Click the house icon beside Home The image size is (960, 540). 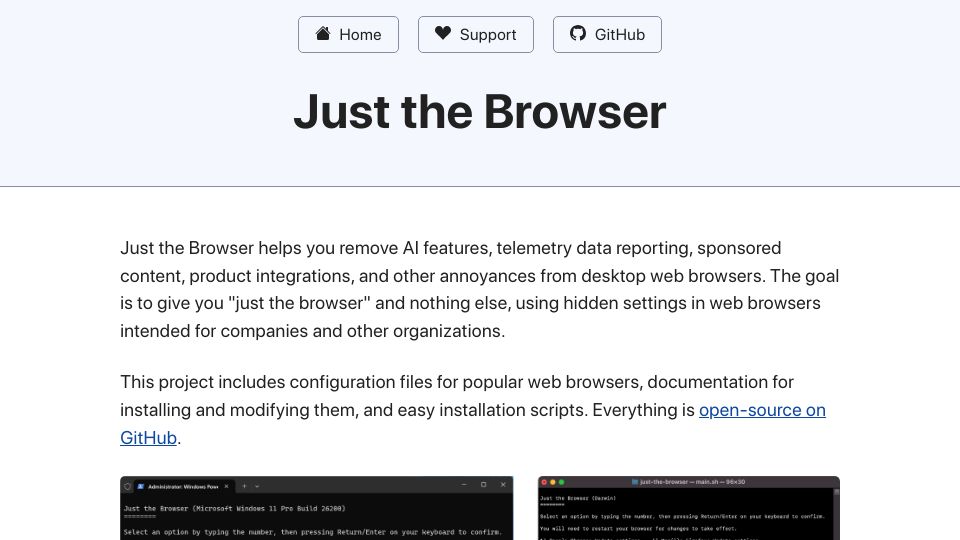tap(323, 33)
